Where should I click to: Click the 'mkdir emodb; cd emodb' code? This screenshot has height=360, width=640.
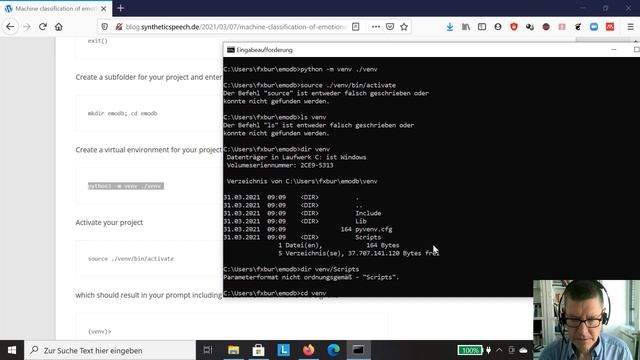pyautogui.click(x=122, y=113)
